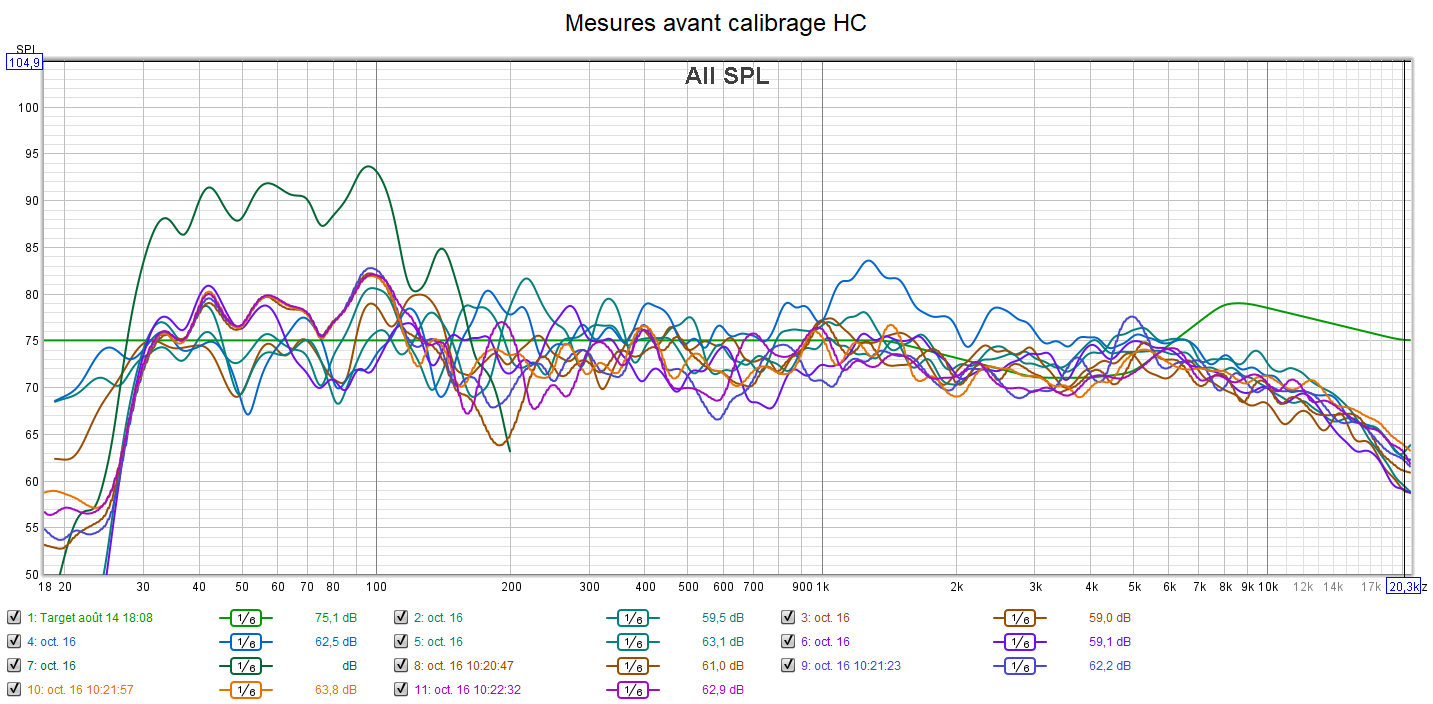Image resolution: width=1433 pixels, height=704 pixels.
Task: Click the blue 1/6 smoothing icon for trace 4
Action: click(246, 642)
